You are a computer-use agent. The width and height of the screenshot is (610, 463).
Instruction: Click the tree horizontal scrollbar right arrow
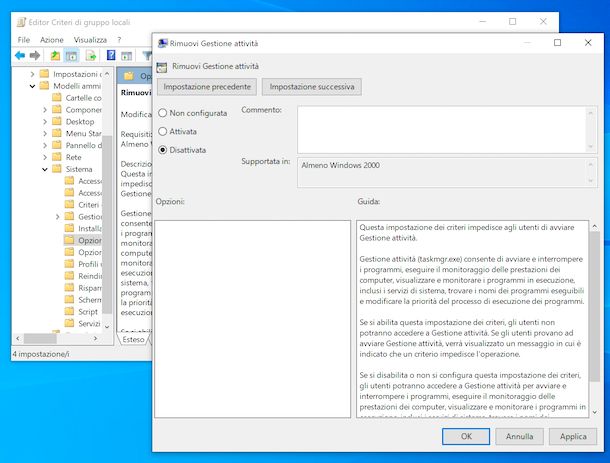point(96,338)
